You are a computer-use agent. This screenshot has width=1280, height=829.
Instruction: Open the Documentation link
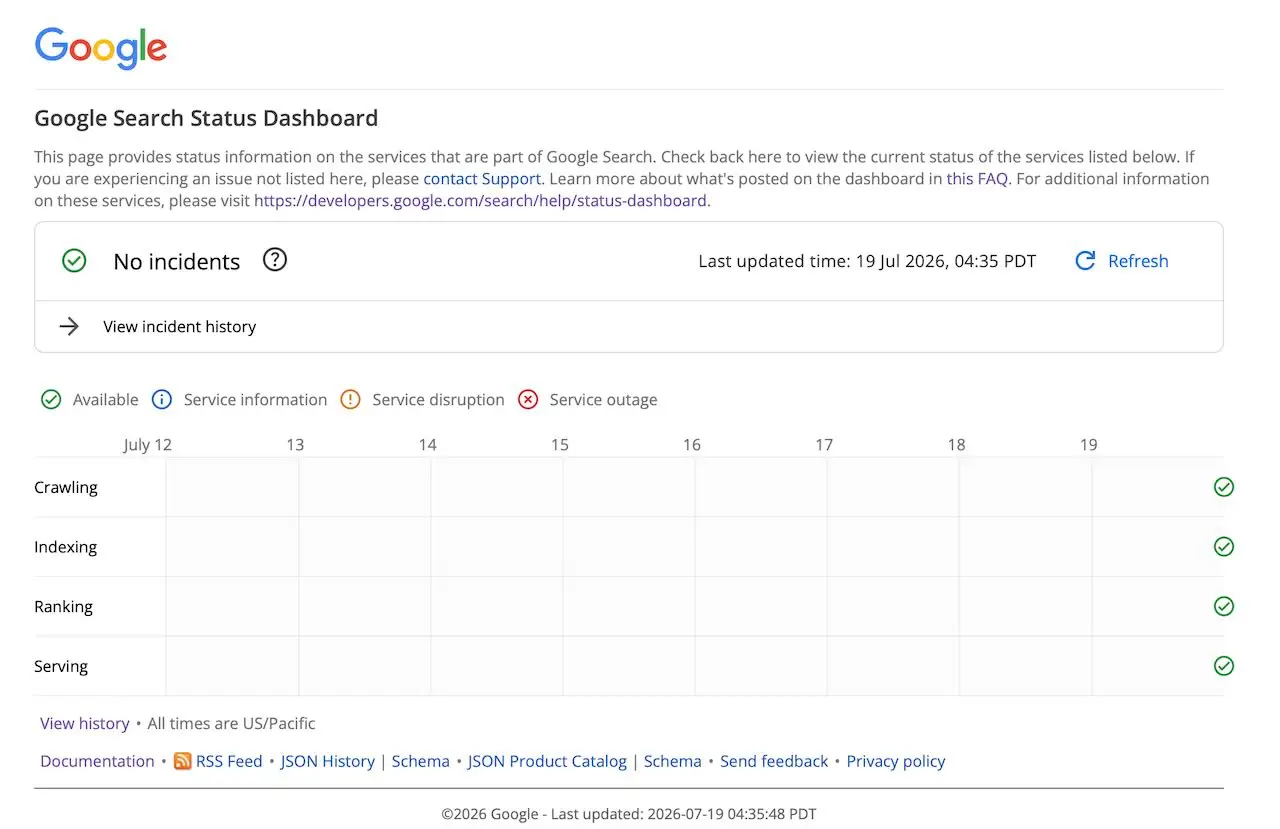coord(97,761)
